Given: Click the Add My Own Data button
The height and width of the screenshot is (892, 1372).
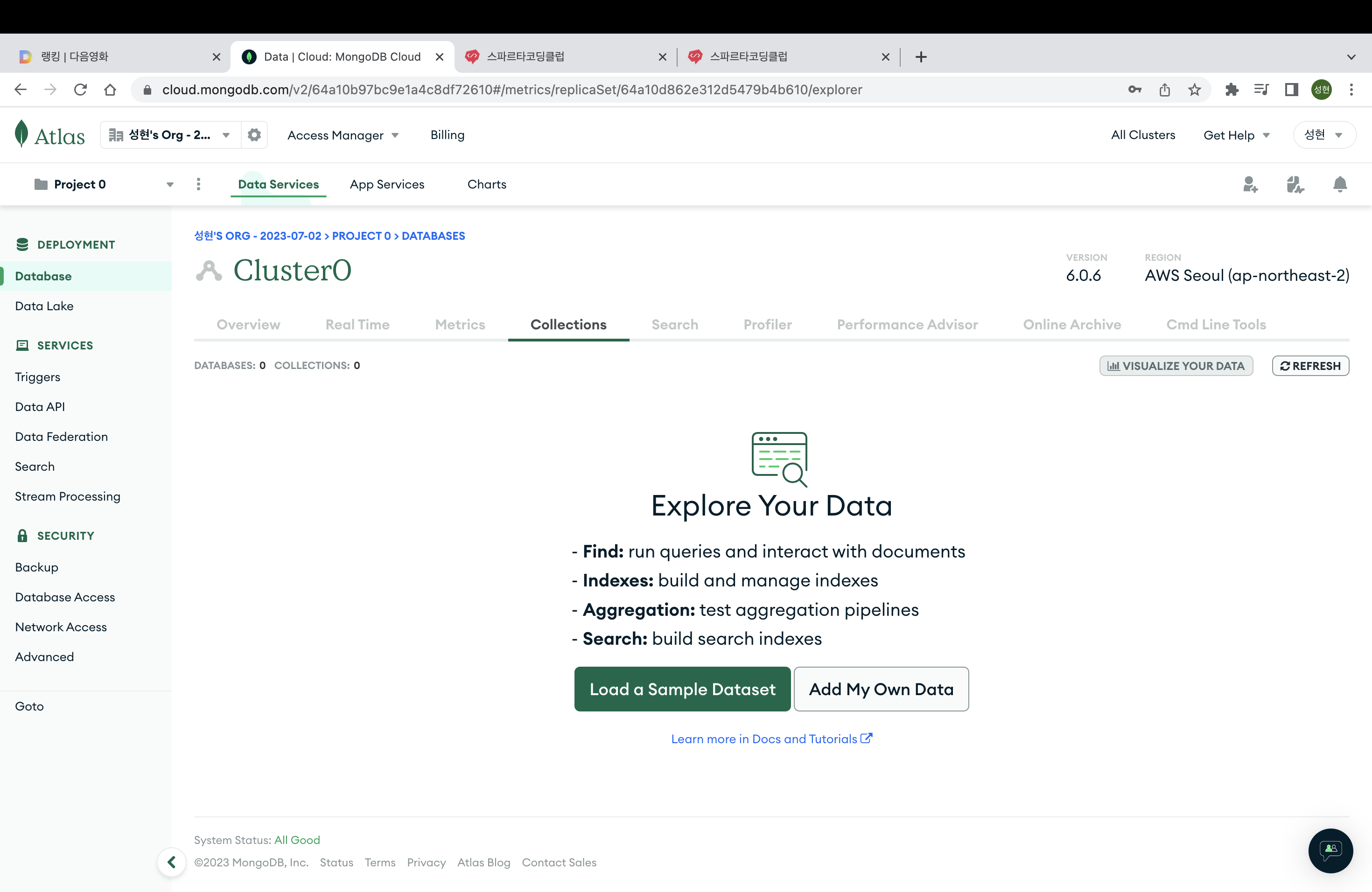Looking at the screenshot, I should click(x=881, y=689).
